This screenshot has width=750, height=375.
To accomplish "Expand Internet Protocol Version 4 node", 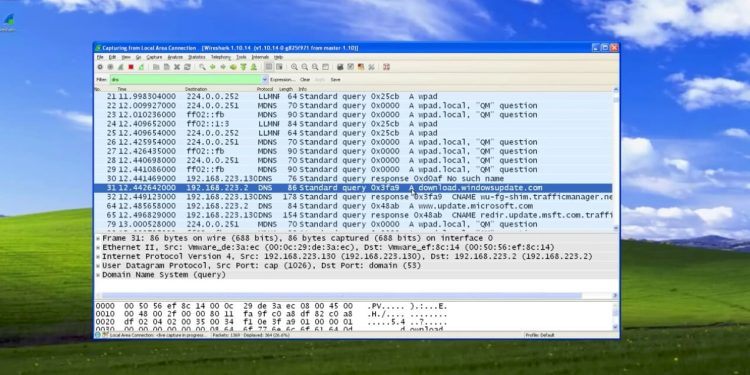I will (x=98, y=256).
